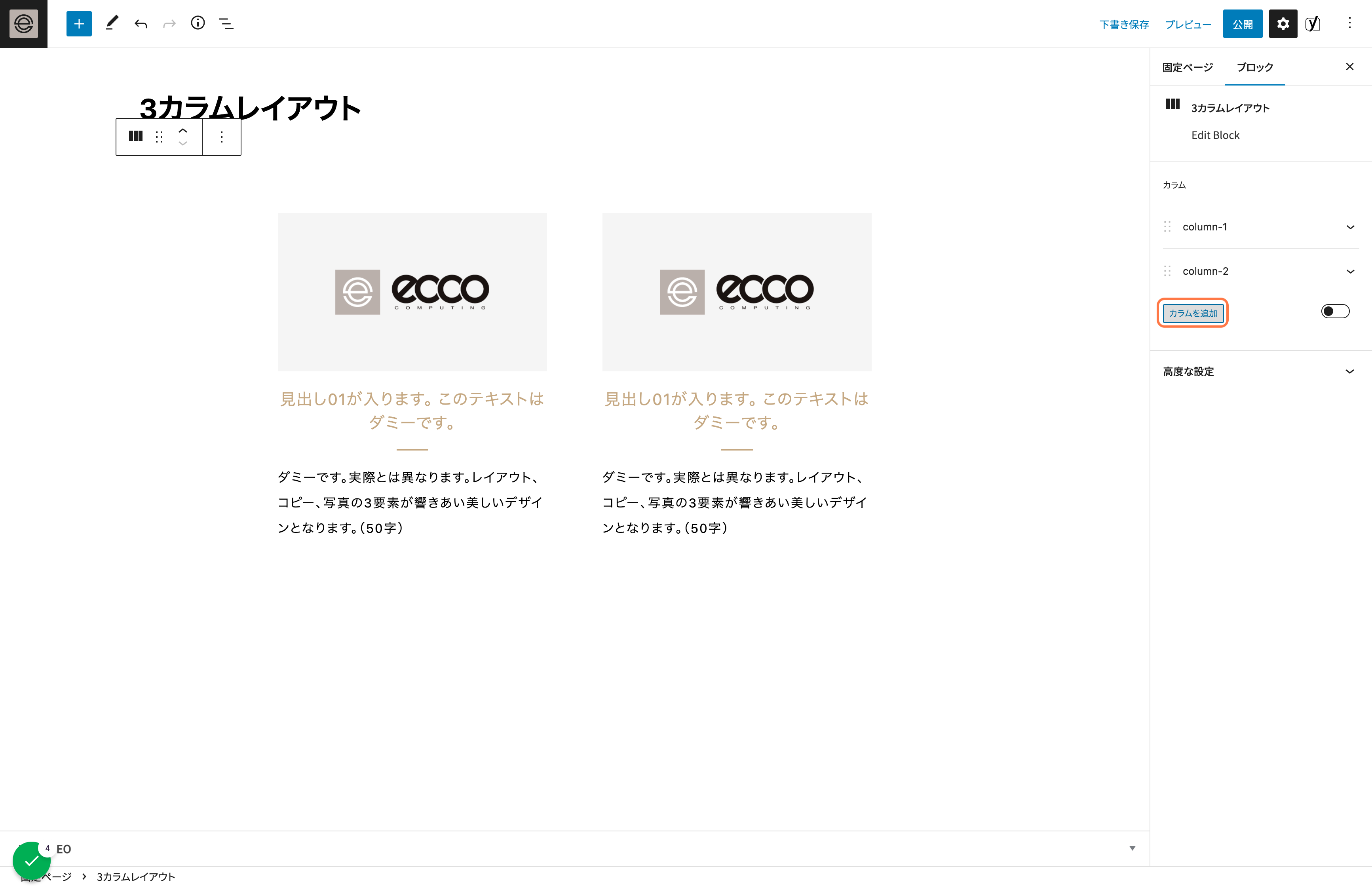Open block toolbar more options menu

pyautogui.click(x=222, y=137)
